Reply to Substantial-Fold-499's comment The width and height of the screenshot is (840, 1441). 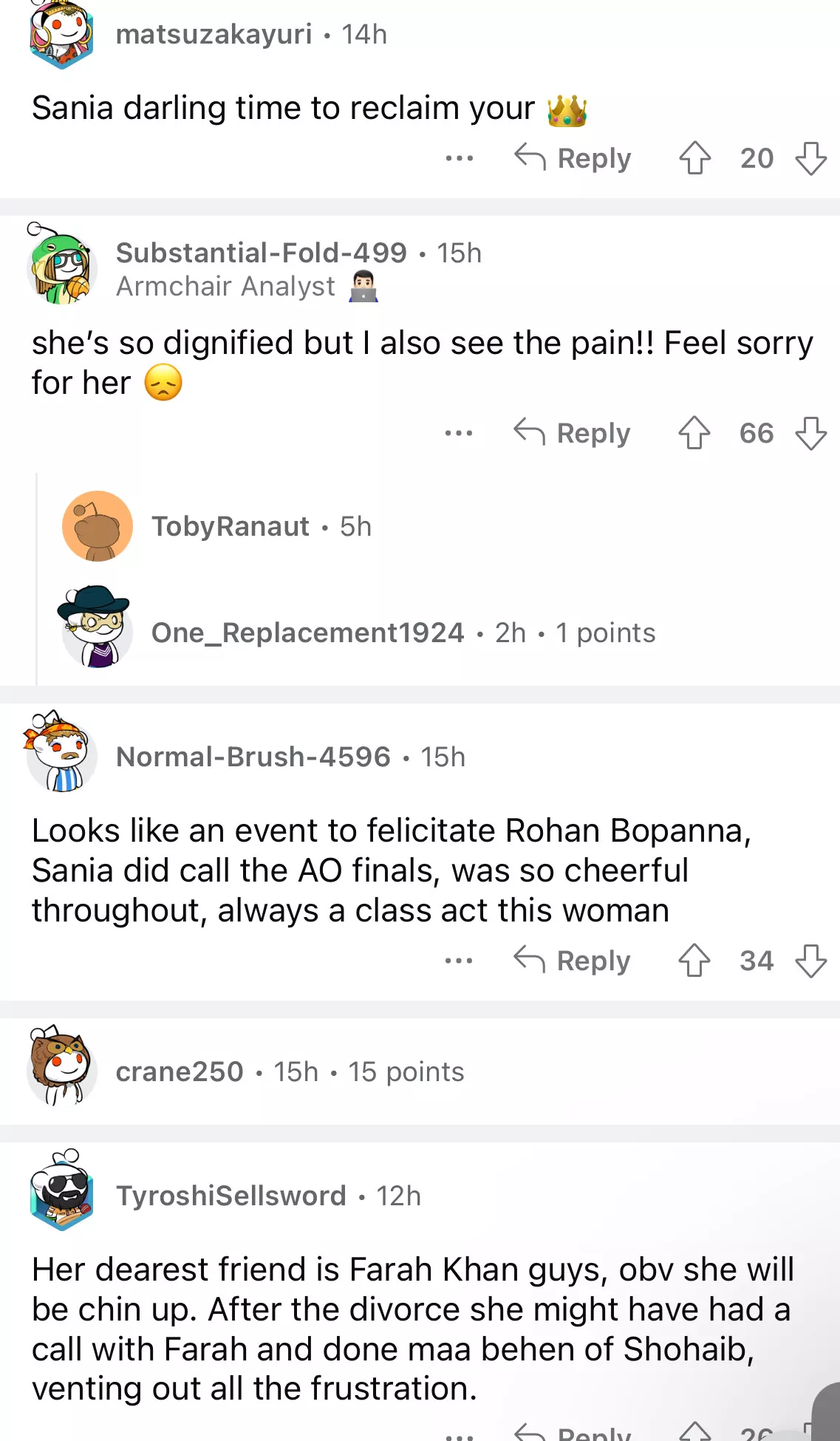coord(573,433)
